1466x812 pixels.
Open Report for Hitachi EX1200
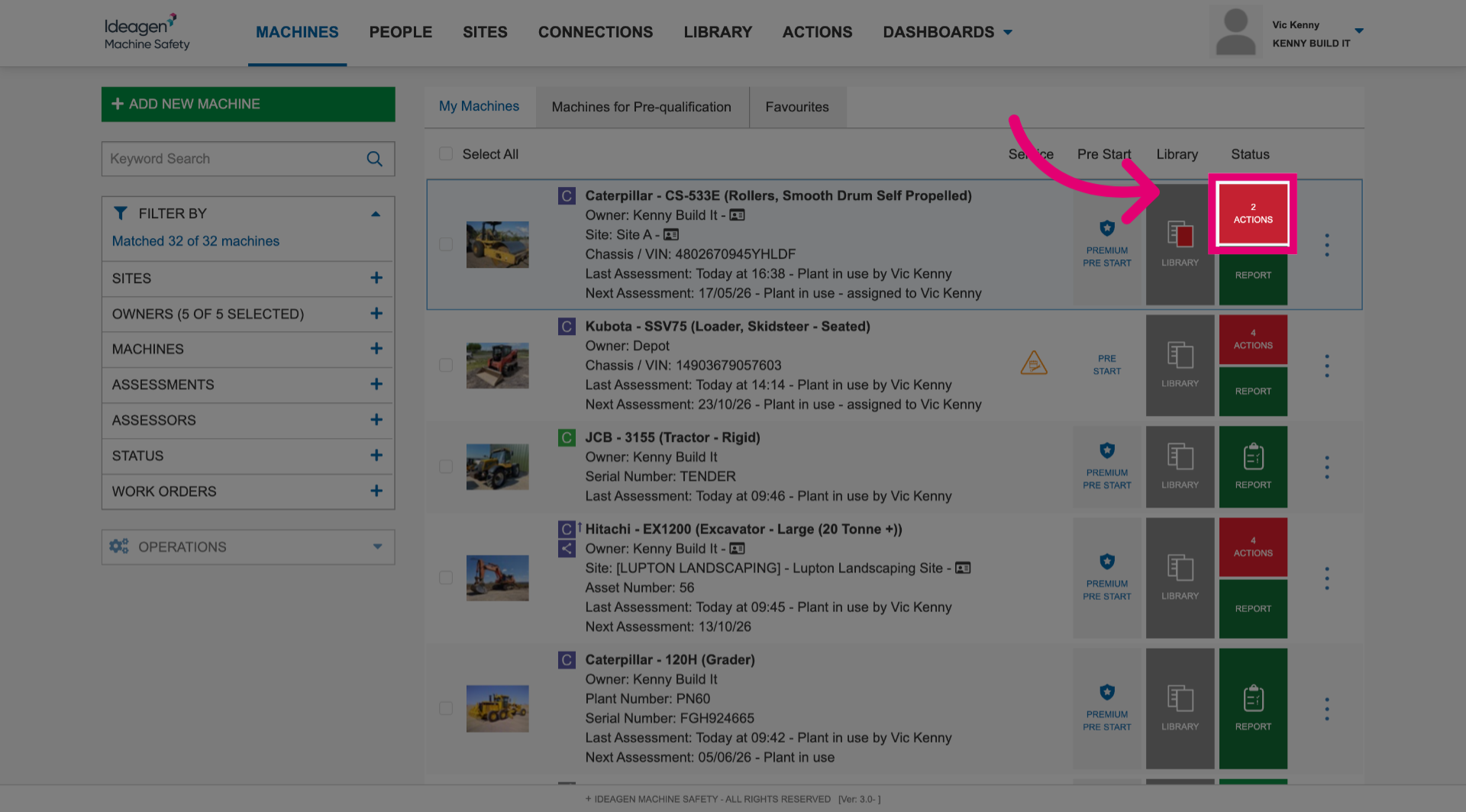coord(1253,609)
